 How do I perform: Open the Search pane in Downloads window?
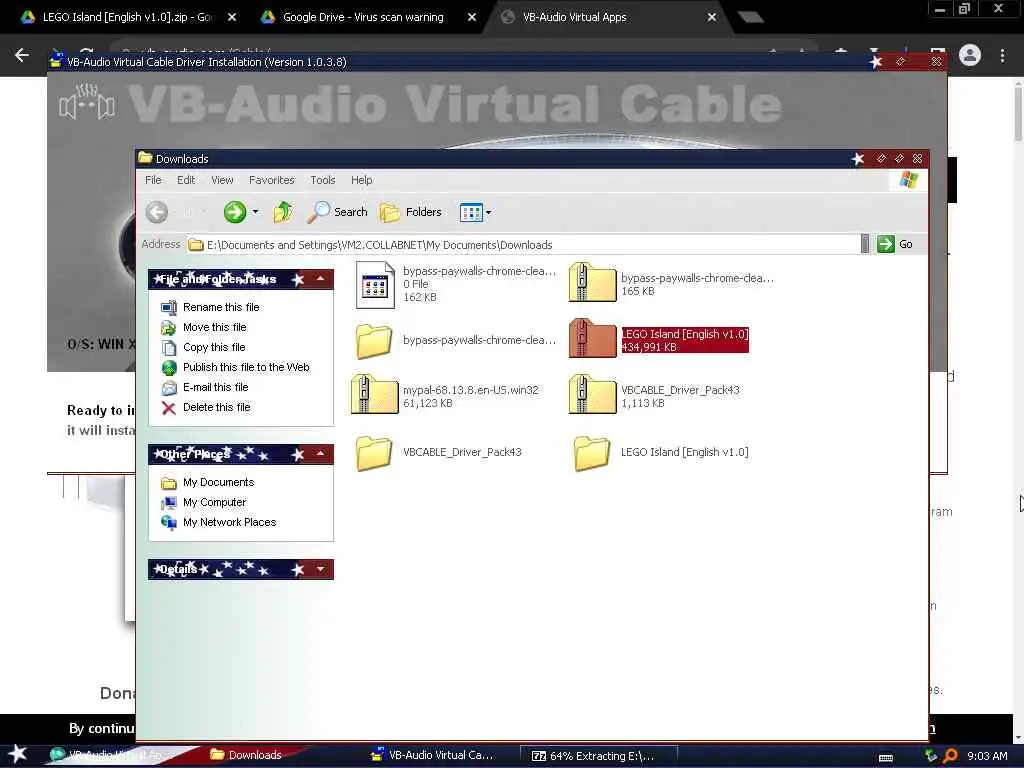(x=338, y=212)
